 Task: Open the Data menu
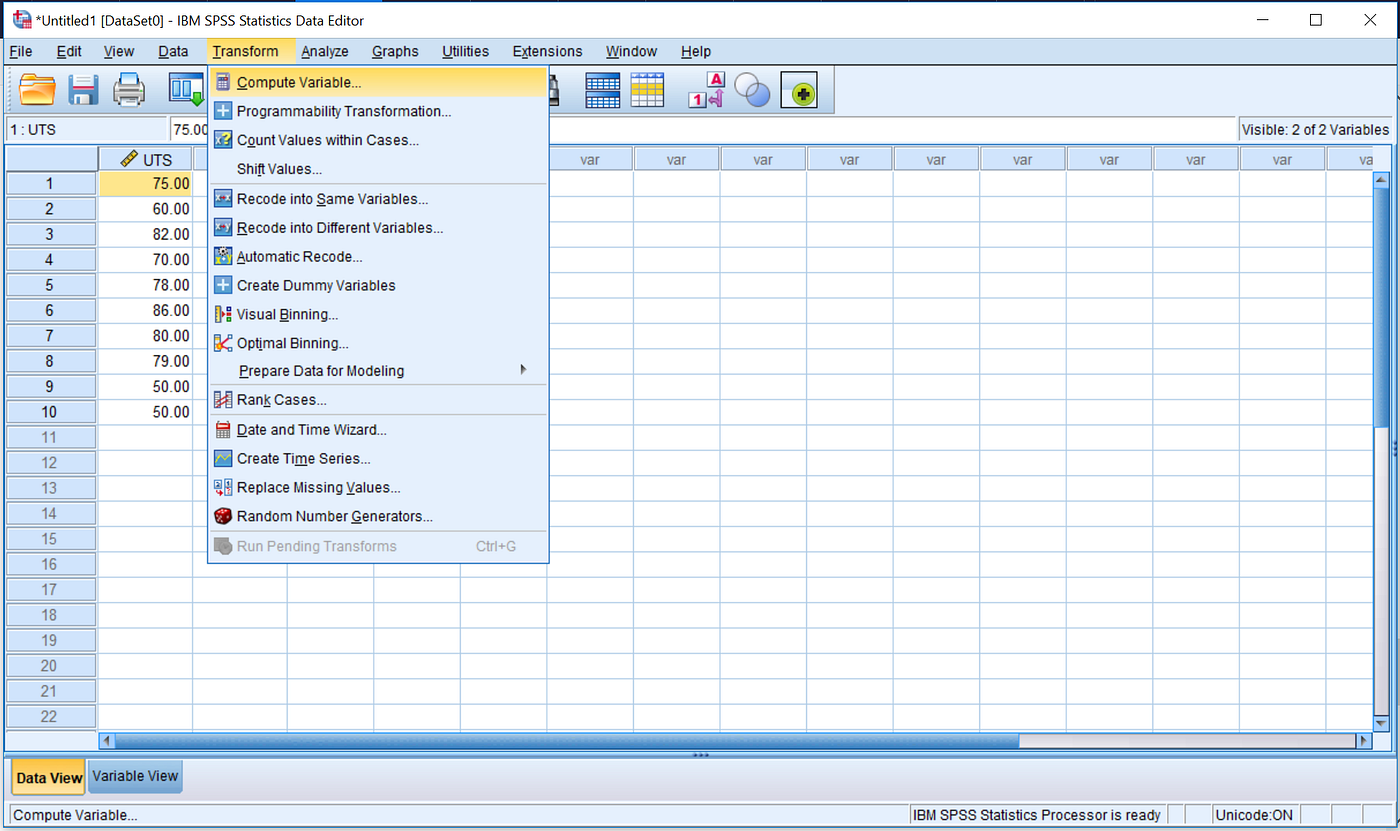coord(173,51)
